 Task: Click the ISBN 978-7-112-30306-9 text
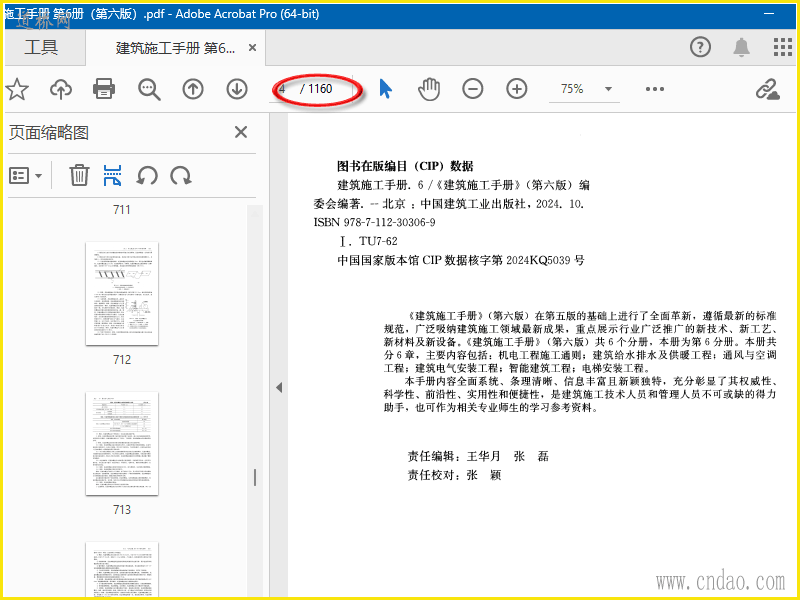374,222
